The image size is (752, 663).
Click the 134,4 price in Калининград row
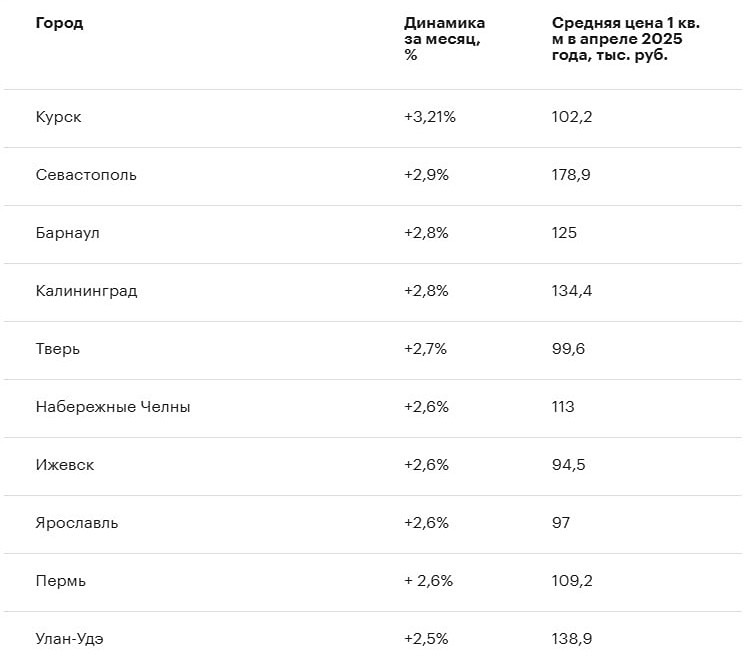572,291
